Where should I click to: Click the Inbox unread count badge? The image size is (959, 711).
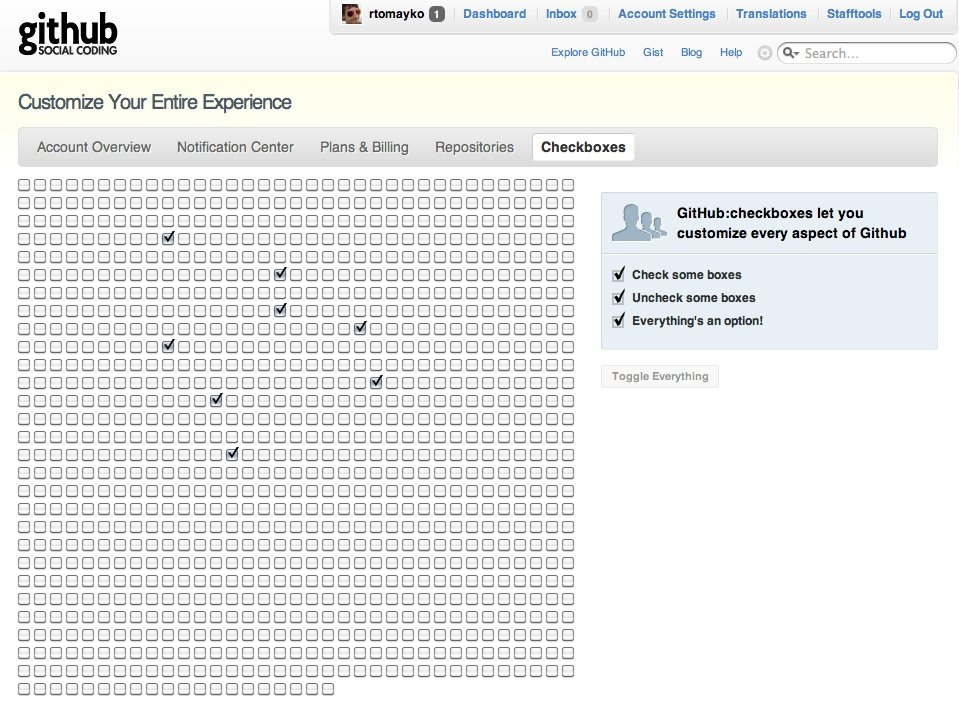[x=590, y=14]
